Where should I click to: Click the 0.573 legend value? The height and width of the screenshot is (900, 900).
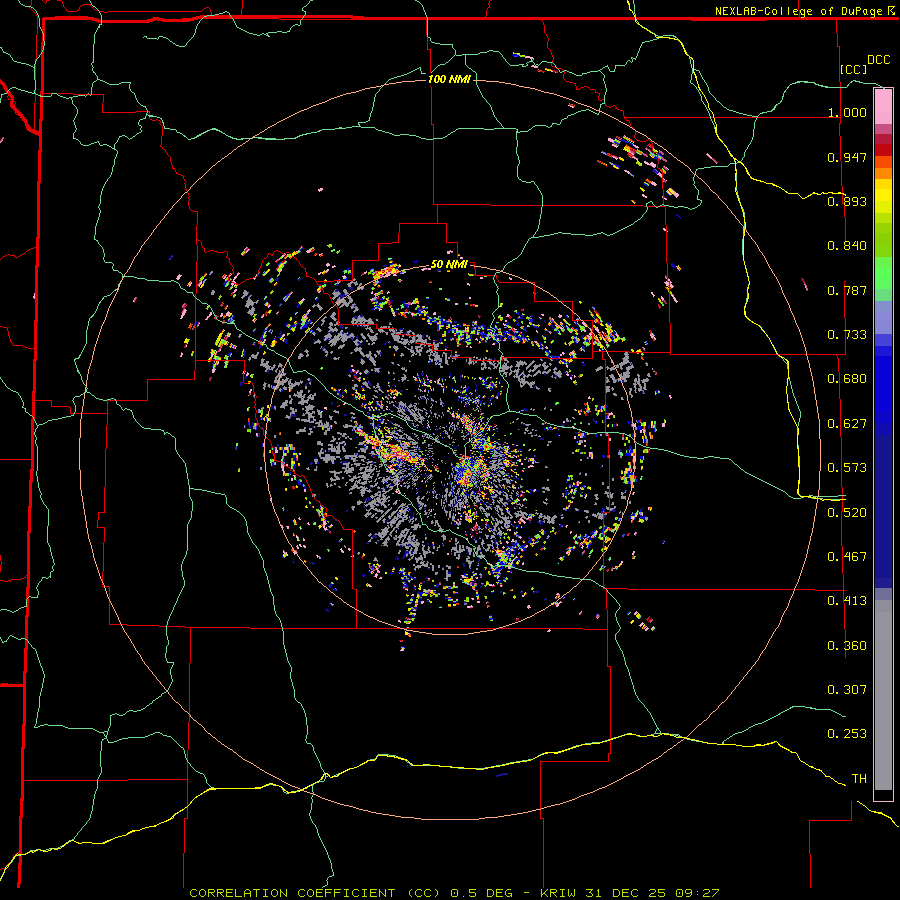pyautogui.click(x=847, y=468)
